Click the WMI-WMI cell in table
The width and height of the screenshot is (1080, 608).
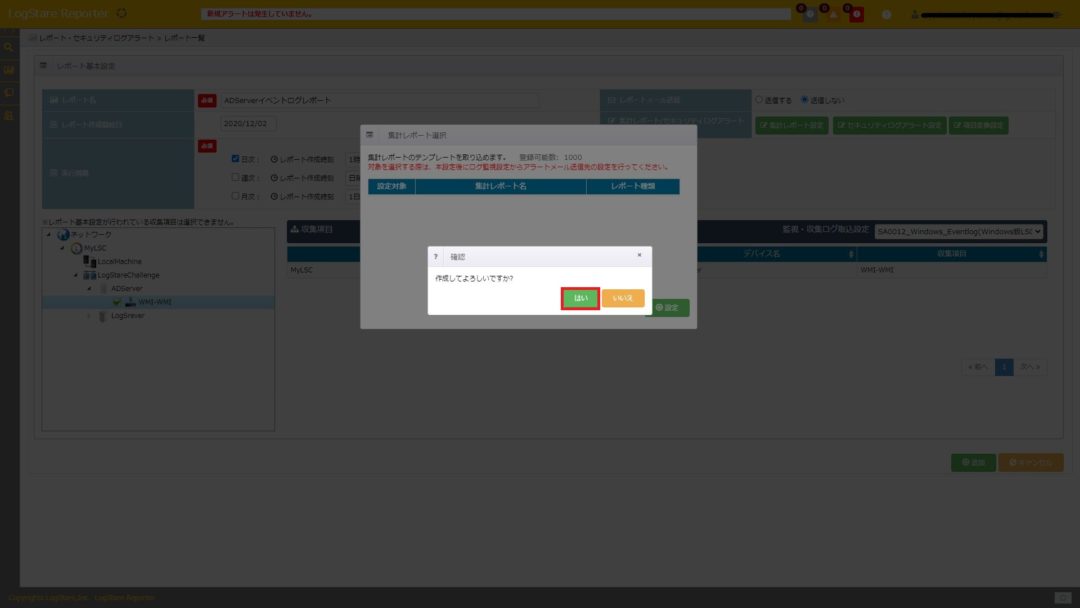877,270
